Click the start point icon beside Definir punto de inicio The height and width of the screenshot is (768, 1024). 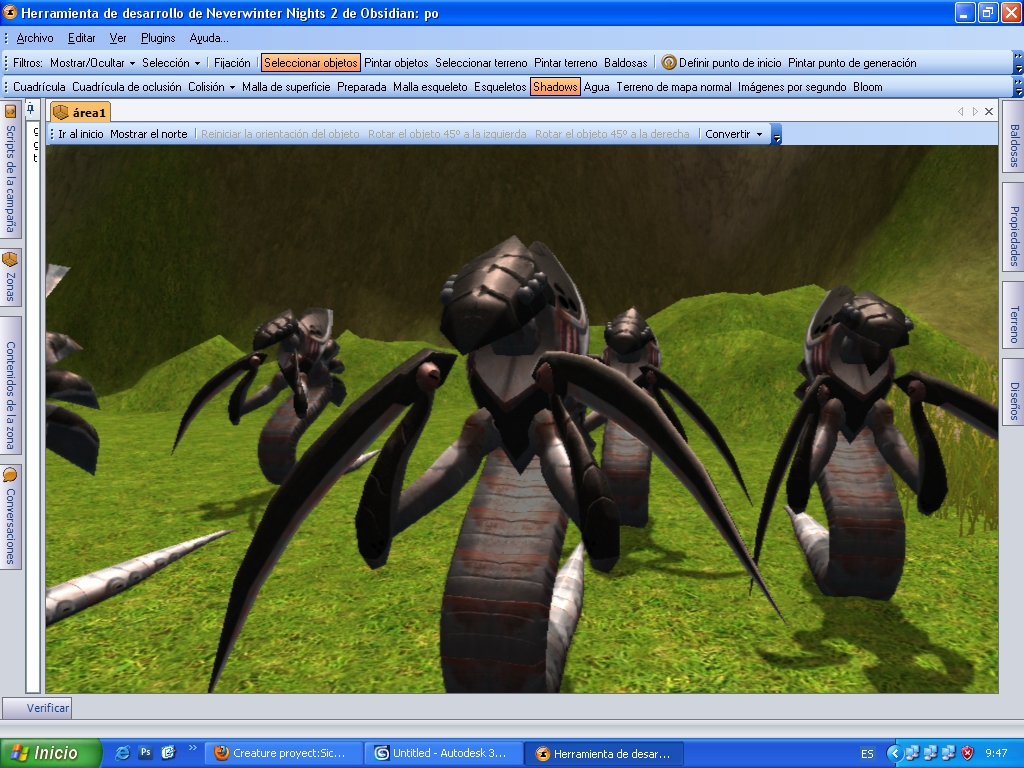pyautogui.click(x=669, y=63)
